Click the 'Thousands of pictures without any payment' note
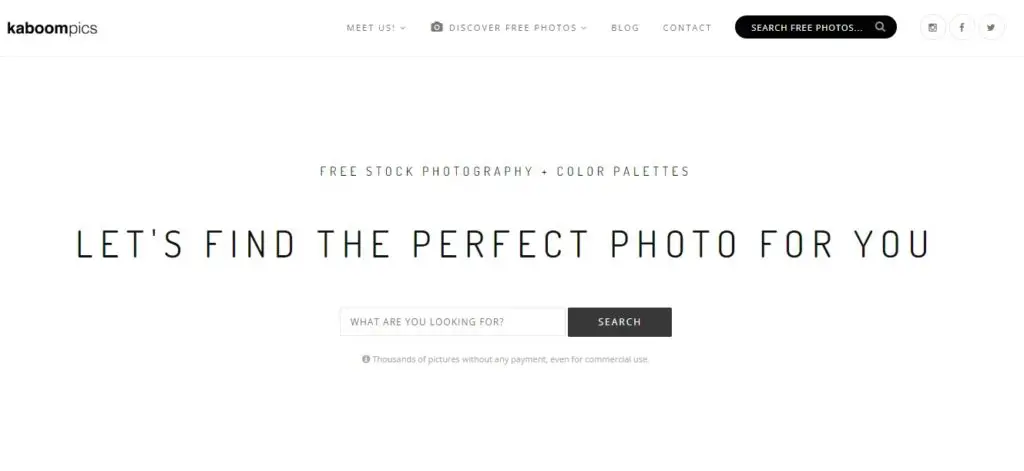 click(511, 359)
